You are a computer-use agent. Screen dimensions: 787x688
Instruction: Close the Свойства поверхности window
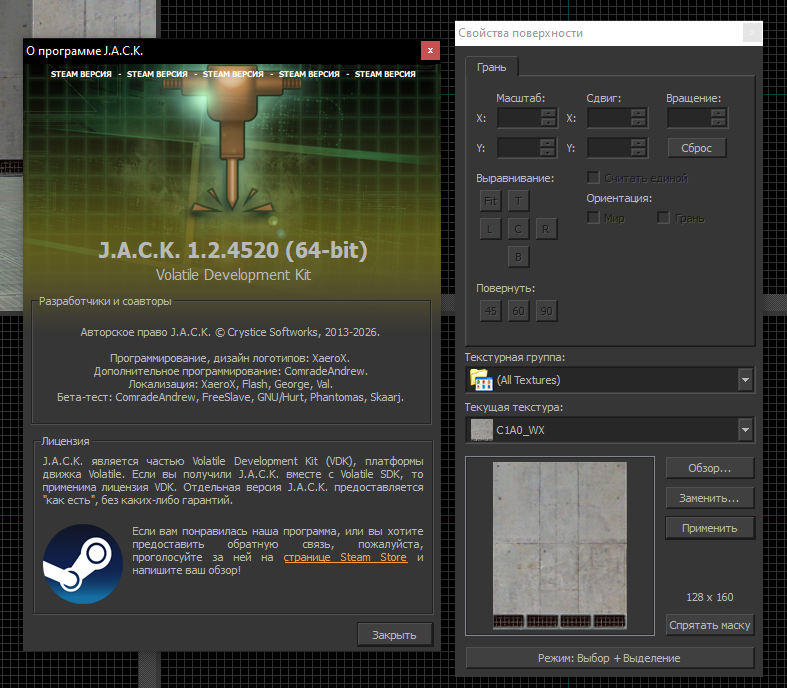[x=752, y=33]
